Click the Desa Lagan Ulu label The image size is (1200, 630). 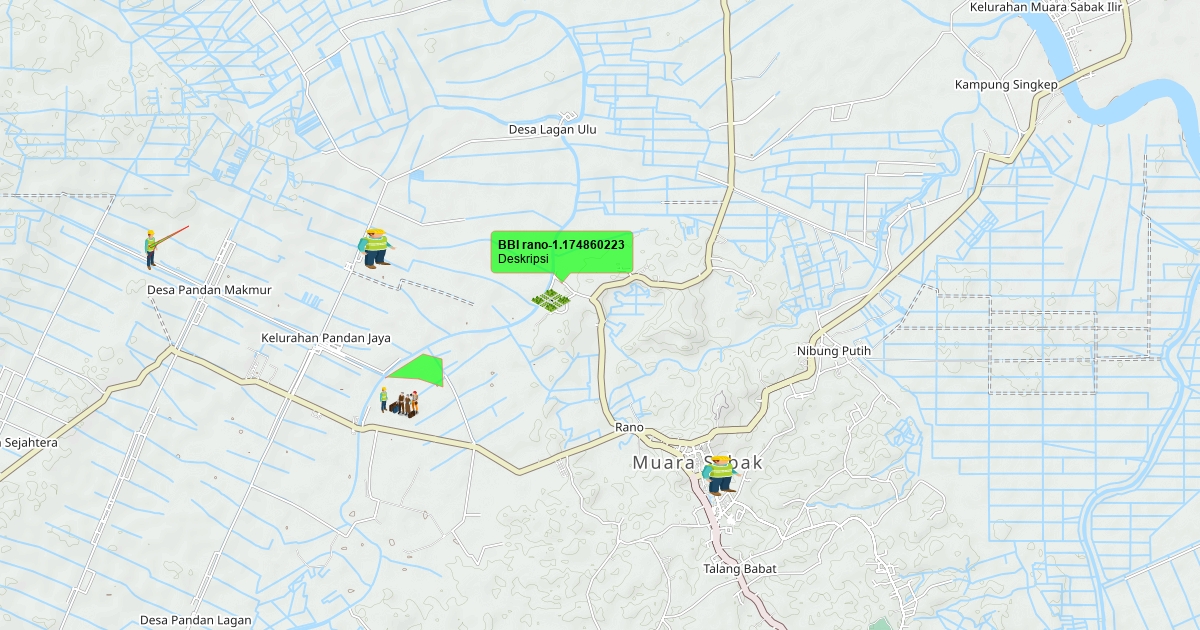[x=552, y=130]
